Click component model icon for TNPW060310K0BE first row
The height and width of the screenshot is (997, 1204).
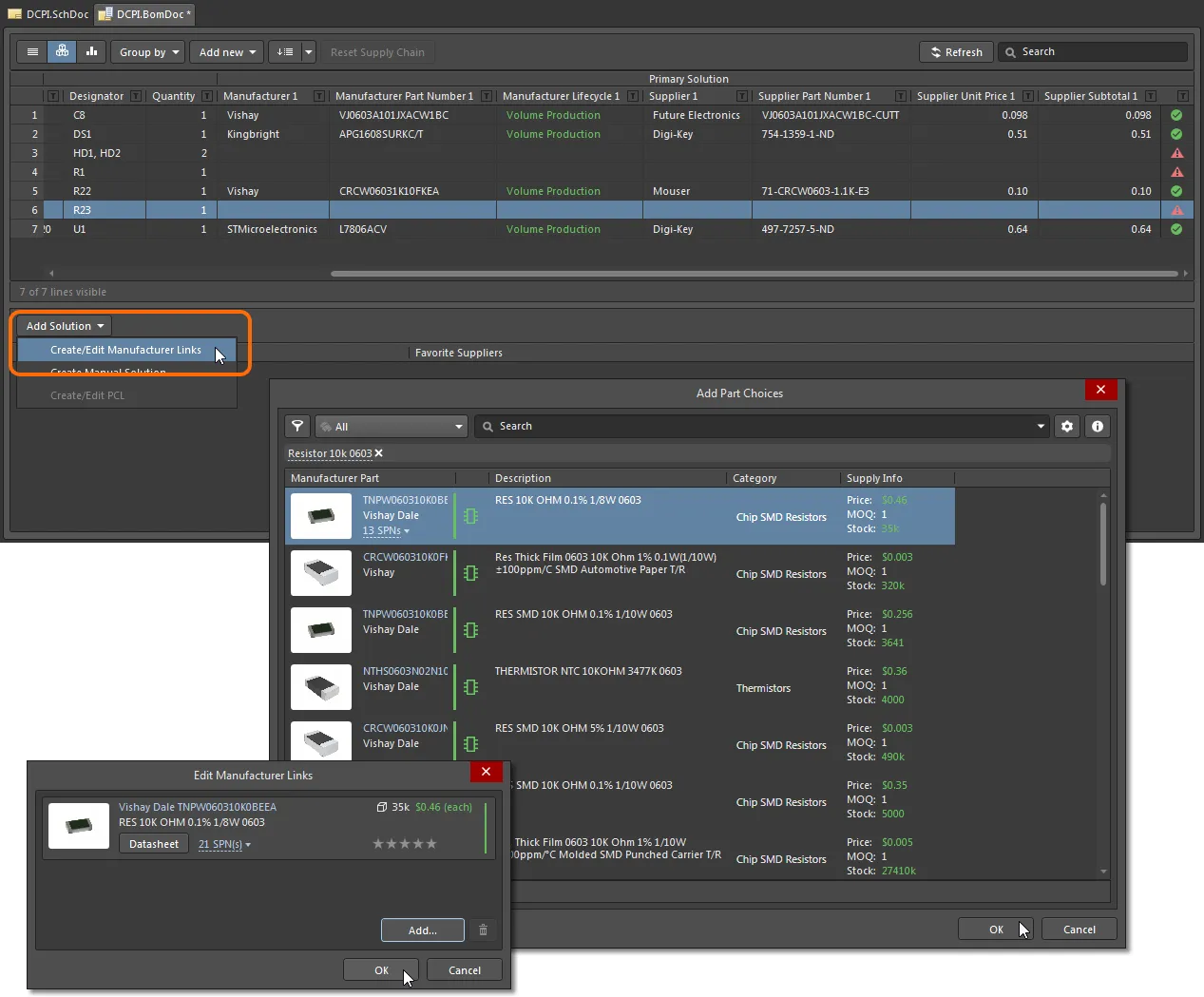(x=470, y=516)
